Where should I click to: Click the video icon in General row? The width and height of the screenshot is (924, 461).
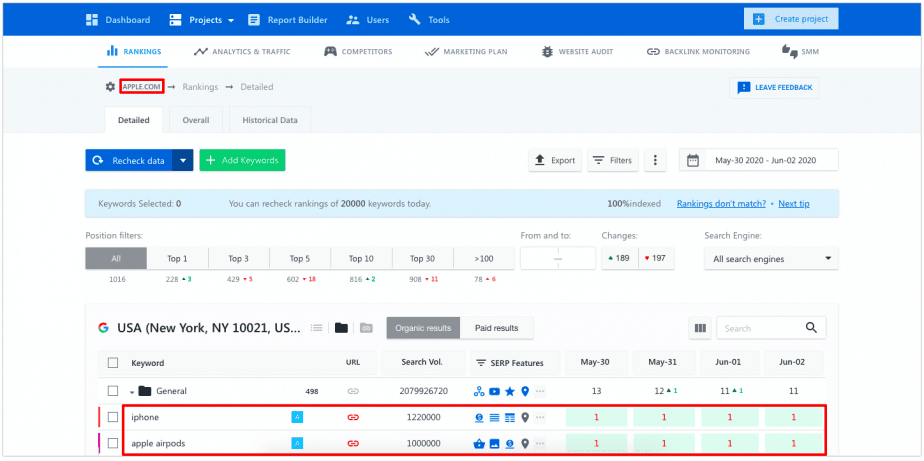point(494,391)
